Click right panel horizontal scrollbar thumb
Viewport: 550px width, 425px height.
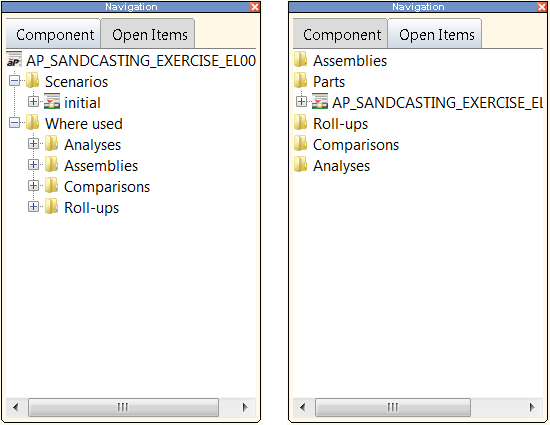point(393,407)
